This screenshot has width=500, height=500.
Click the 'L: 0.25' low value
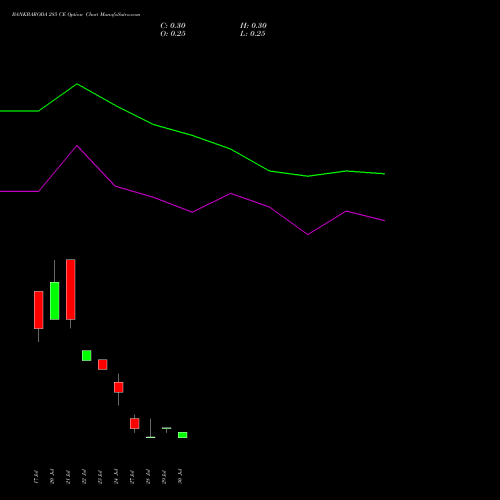coord(253,34)
